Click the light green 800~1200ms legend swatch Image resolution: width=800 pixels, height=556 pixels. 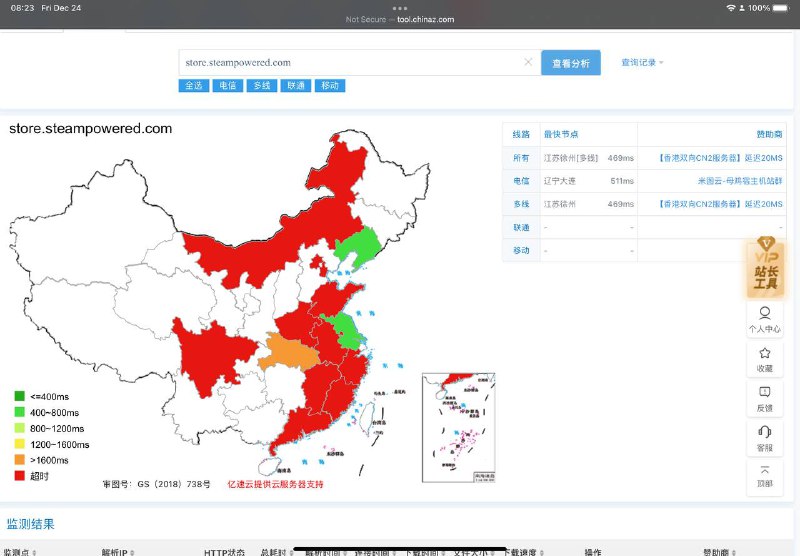click(x=19, y=428)
